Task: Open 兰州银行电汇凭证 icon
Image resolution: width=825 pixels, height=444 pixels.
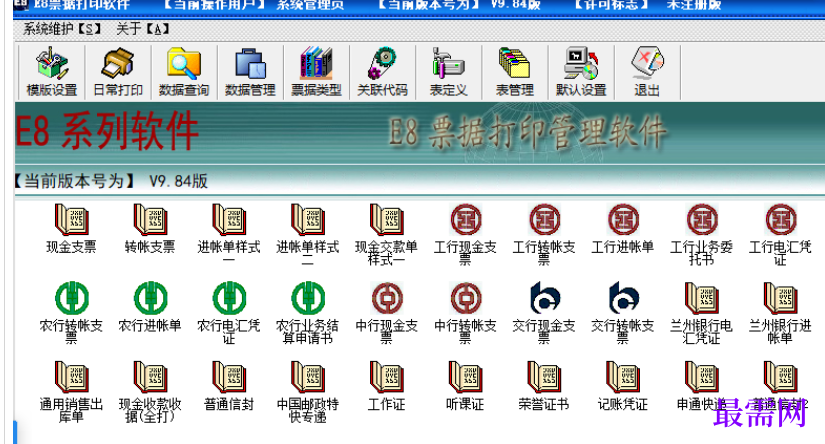Action: pyautogui.click(x=702, y=298)
